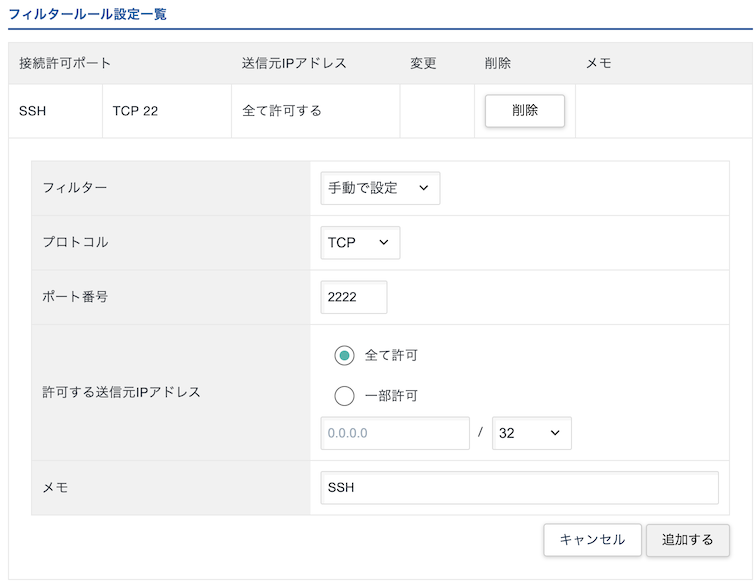This screenshot has width=756, height=586.
Task: Select the 全て許可 radio button
Action: (x=345, y=356)
